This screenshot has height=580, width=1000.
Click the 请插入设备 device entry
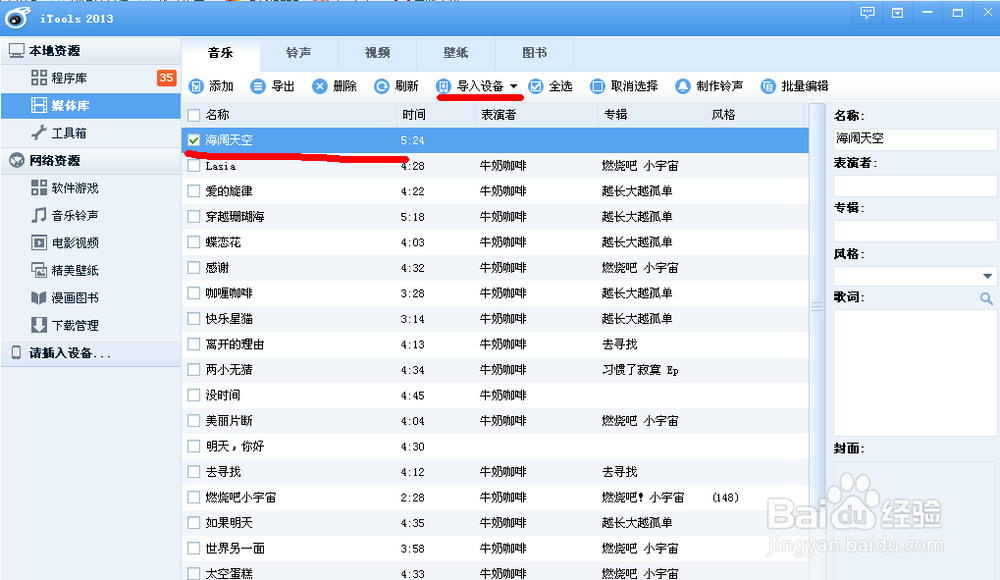(91, 353)
